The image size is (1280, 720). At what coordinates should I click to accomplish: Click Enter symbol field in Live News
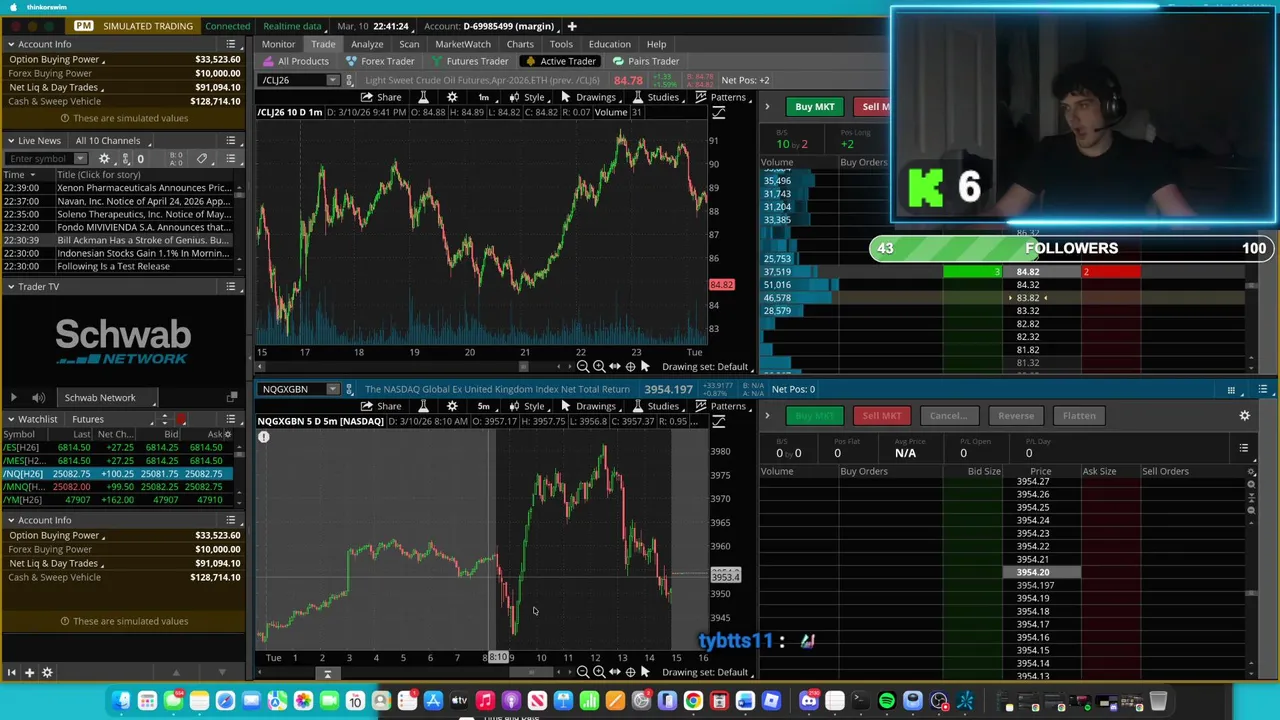pos(42,159)
